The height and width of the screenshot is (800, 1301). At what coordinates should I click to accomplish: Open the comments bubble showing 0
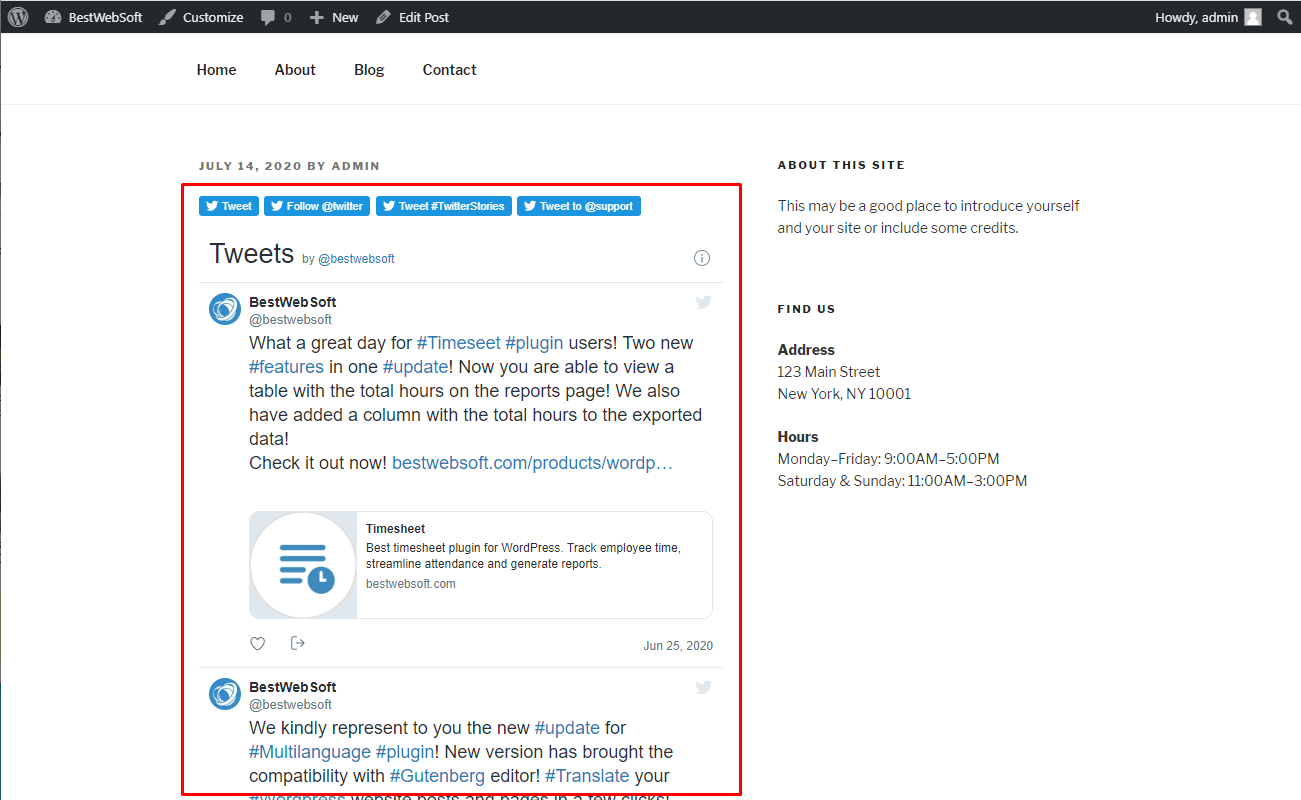(276, 17)
